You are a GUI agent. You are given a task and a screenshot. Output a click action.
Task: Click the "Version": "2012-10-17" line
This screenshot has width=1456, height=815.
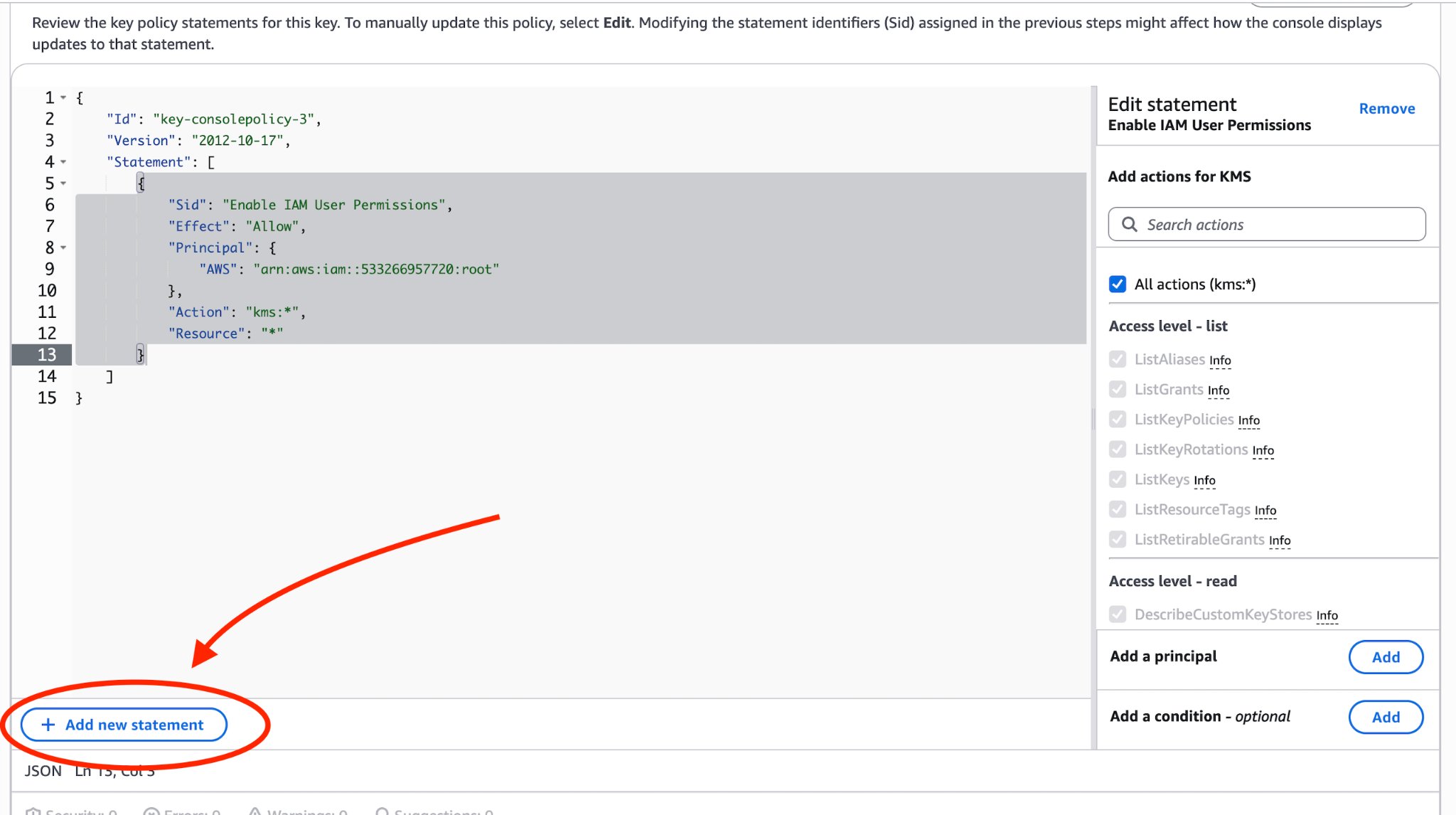pyautogui.click(x=198, y=141)
